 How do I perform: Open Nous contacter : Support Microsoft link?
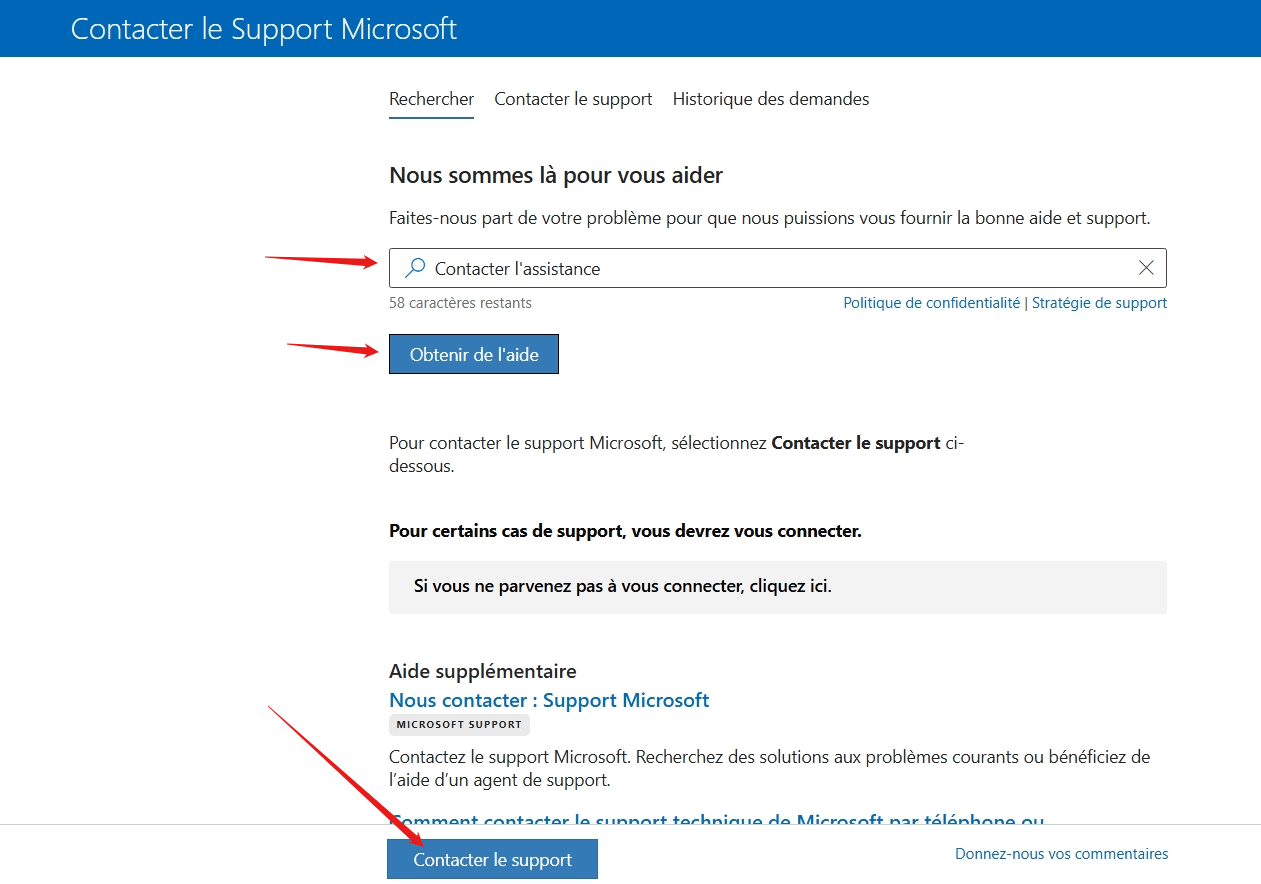(x=549, y=700)
